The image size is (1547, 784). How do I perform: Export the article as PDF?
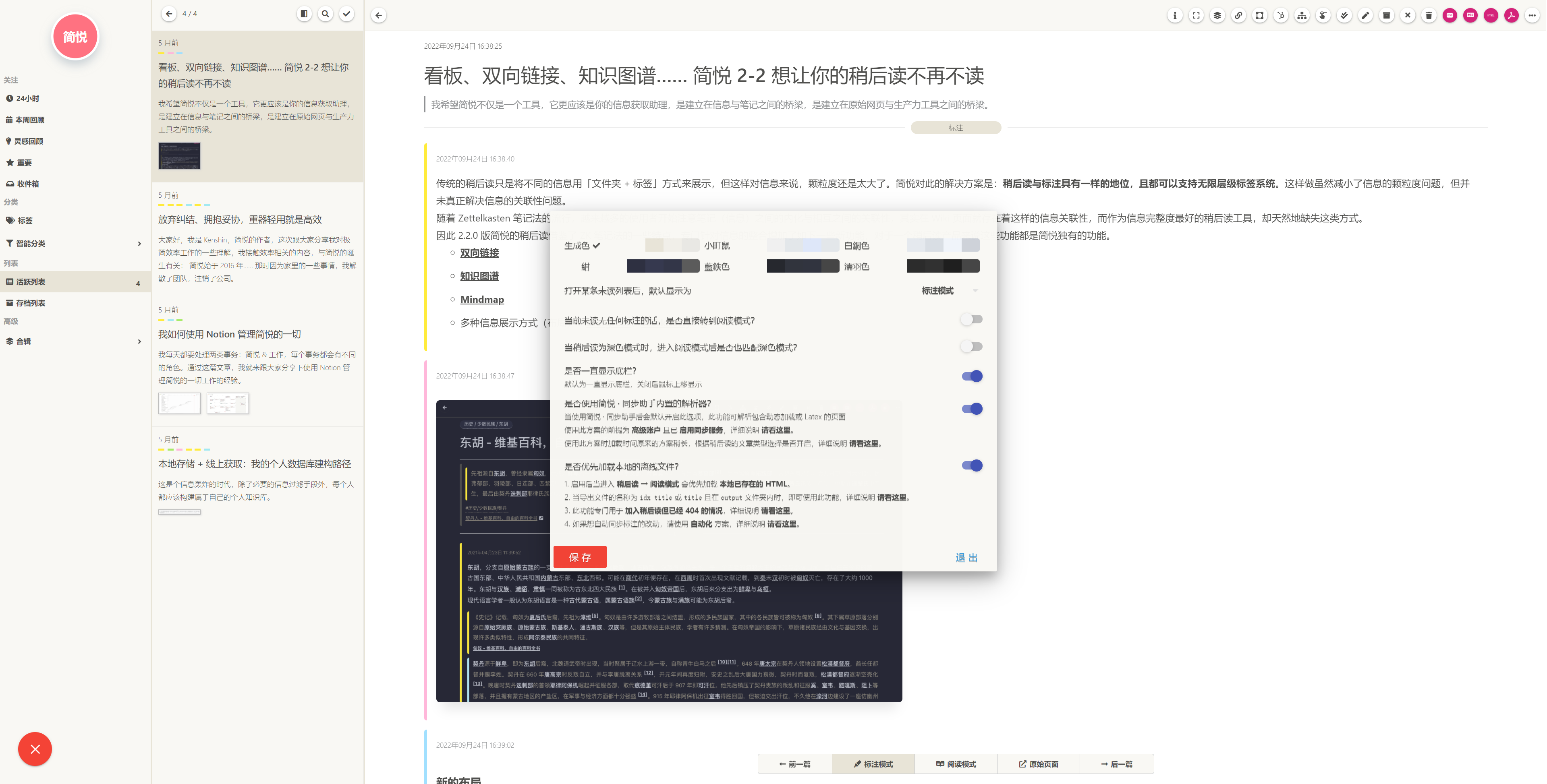coord(1512,16)
